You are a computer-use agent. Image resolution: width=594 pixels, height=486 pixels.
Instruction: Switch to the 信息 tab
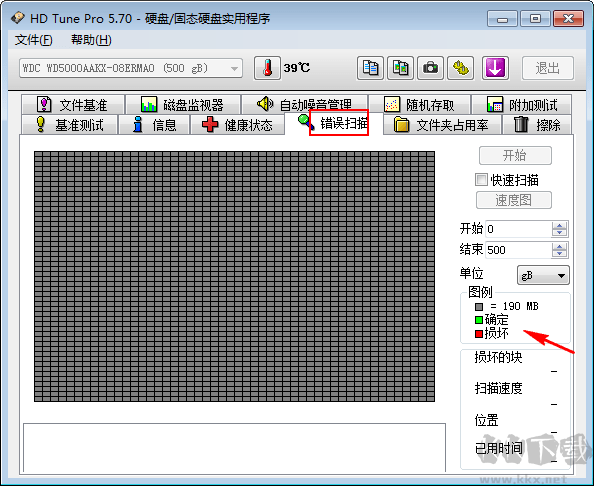(x=154, y=125)
